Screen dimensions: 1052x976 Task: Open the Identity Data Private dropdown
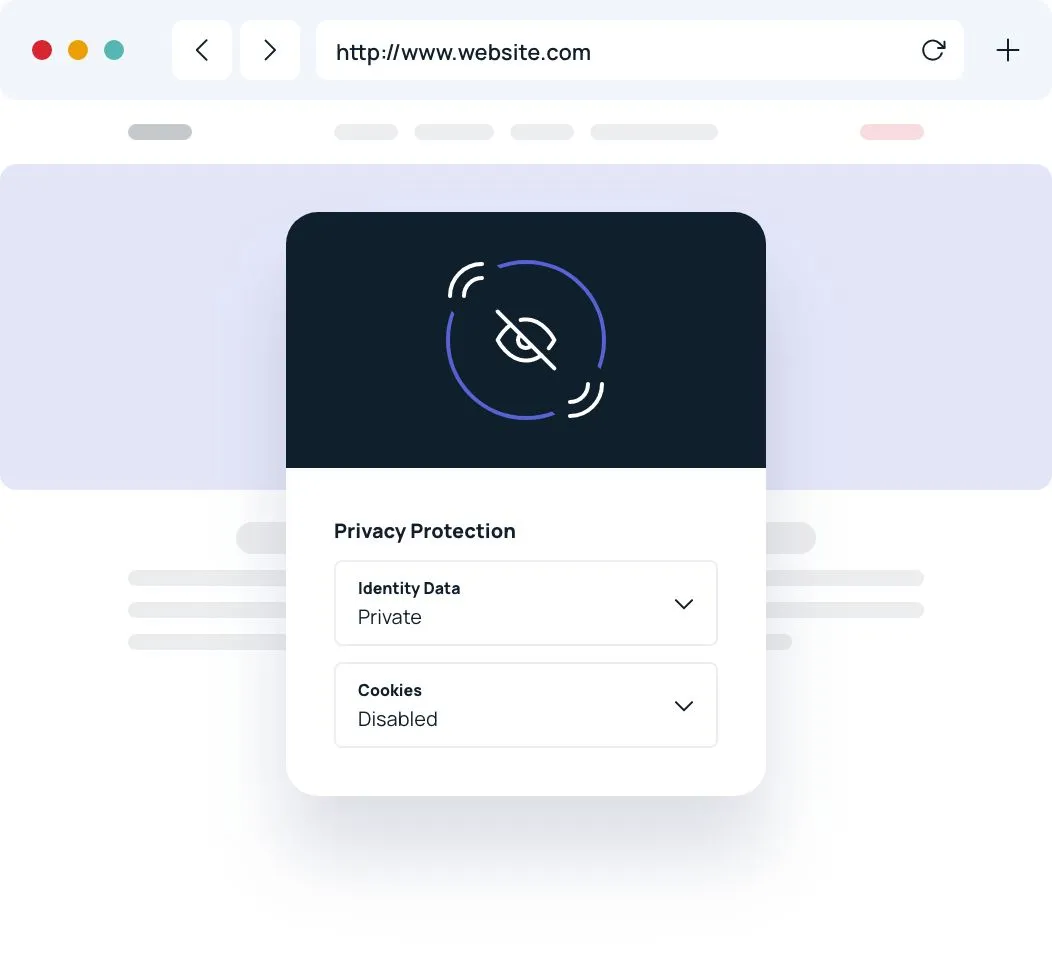click(526, 603)
